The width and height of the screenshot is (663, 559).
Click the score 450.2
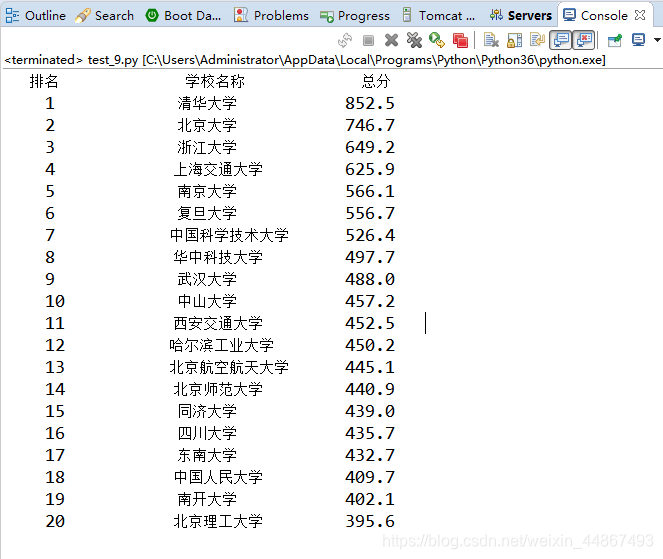[x=370, y=345]
